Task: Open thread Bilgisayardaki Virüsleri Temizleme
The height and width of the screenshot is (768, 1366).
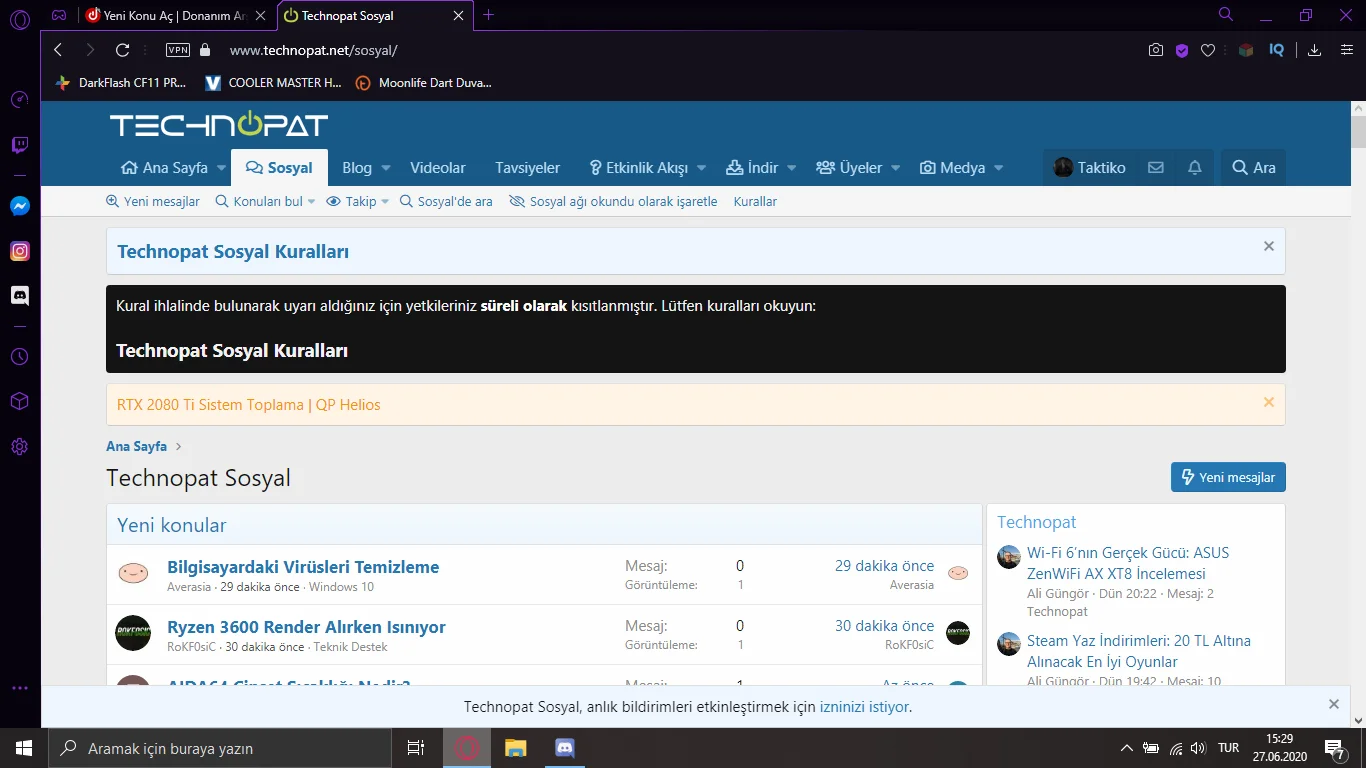Action: click(303, 567)
